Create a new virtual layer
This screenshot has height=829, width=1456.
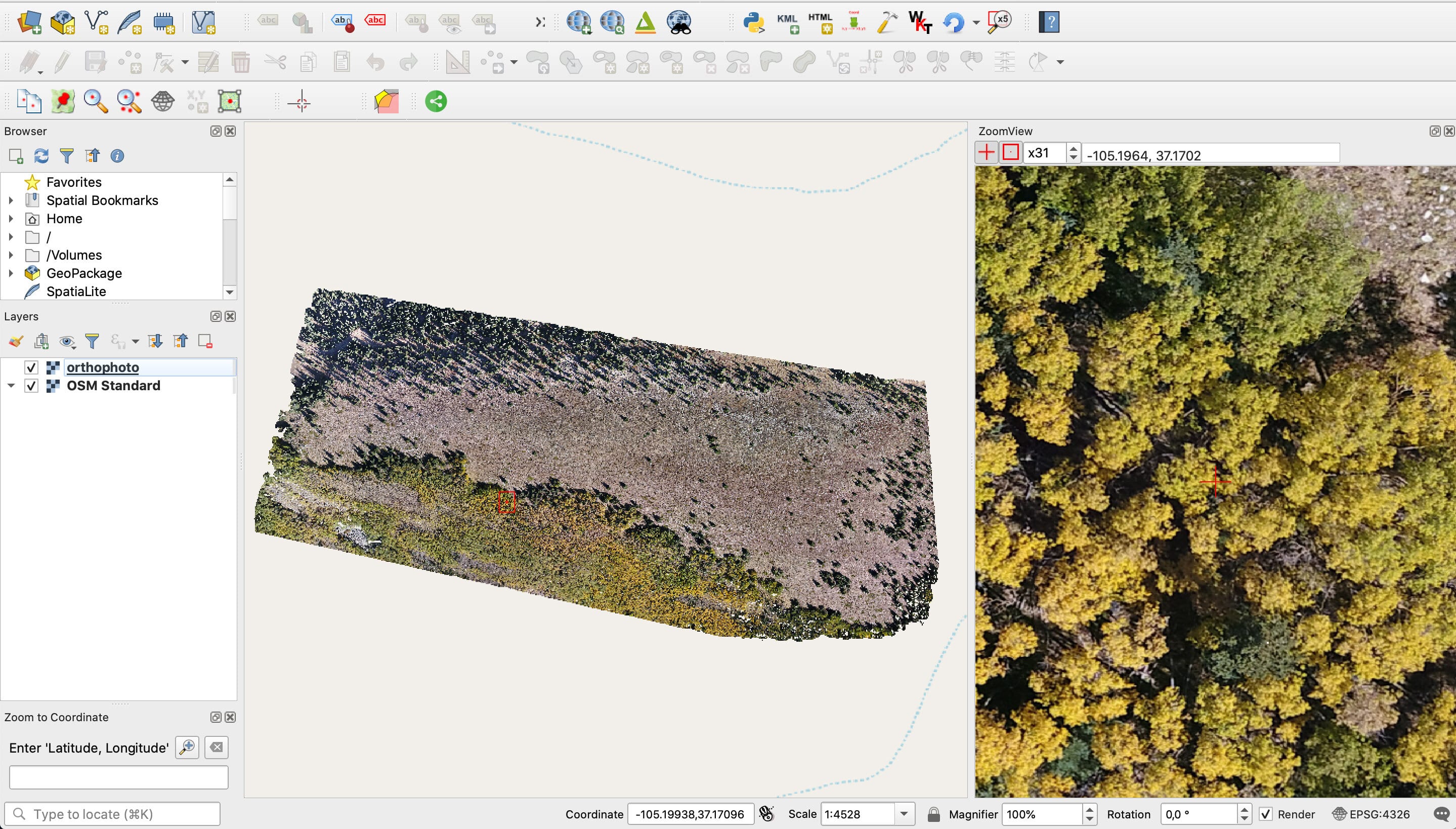tap(203, 22)
